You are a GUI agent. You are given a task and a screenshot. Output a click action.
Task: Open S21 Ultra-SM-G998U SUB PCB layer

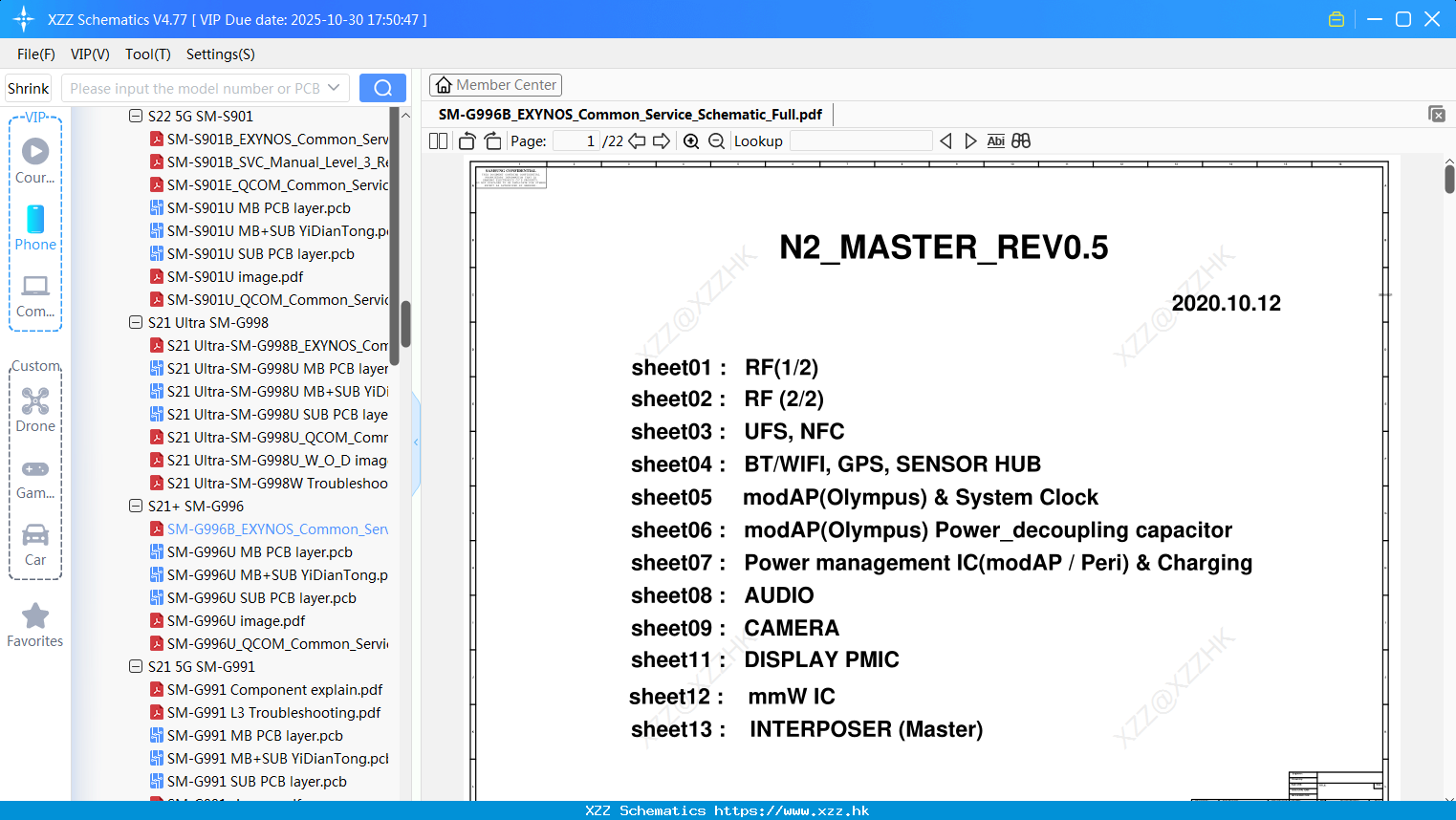click(269, 415)
